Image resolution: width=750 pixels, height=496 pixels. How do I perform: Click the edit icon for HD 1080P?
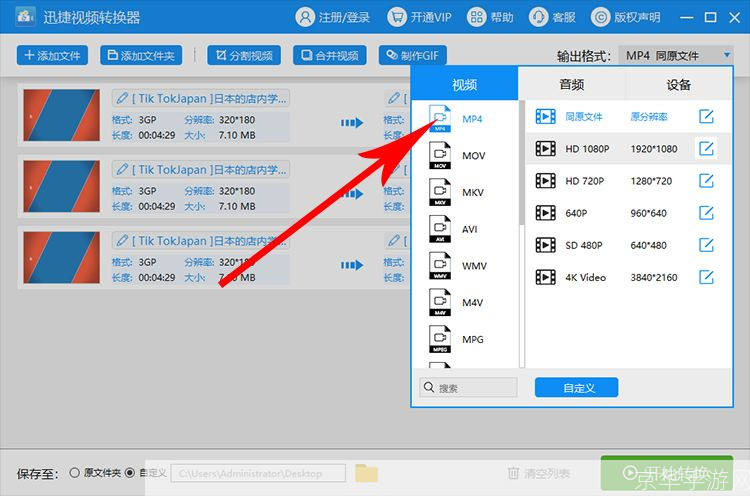(706, 149)
